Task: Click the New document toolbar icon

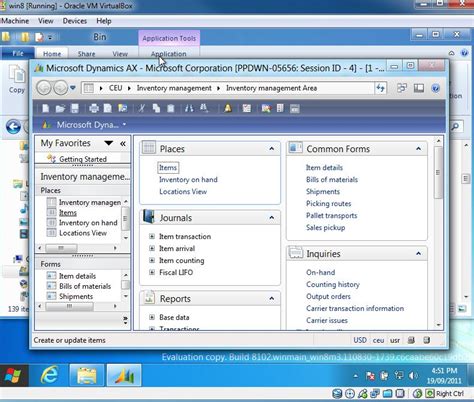Action: (46, 108)
